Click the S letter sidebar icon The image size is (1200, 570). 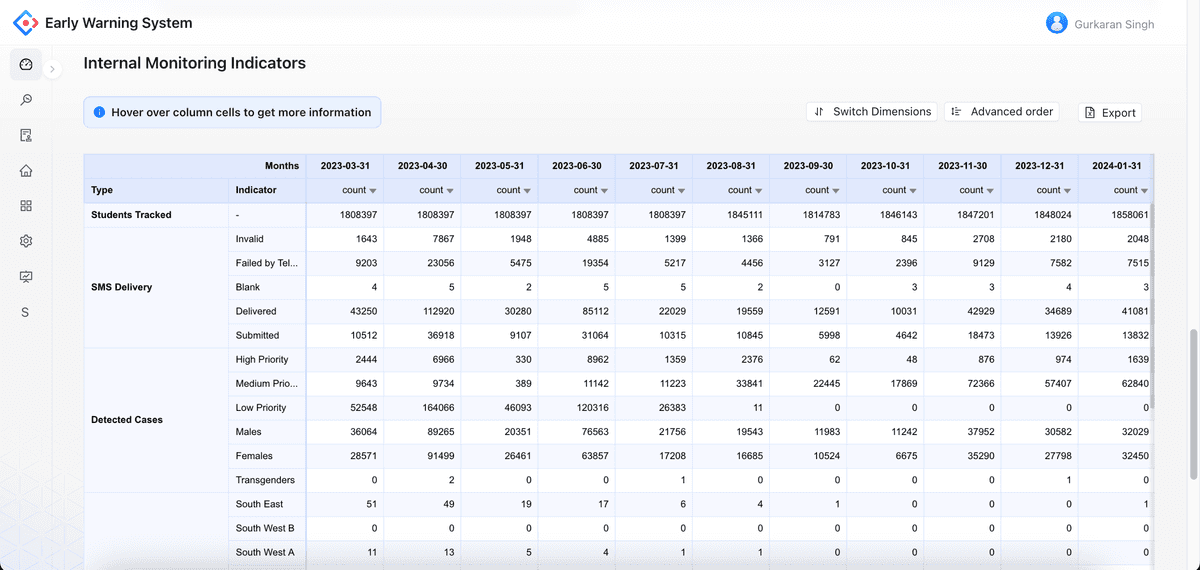click(25, 313)
